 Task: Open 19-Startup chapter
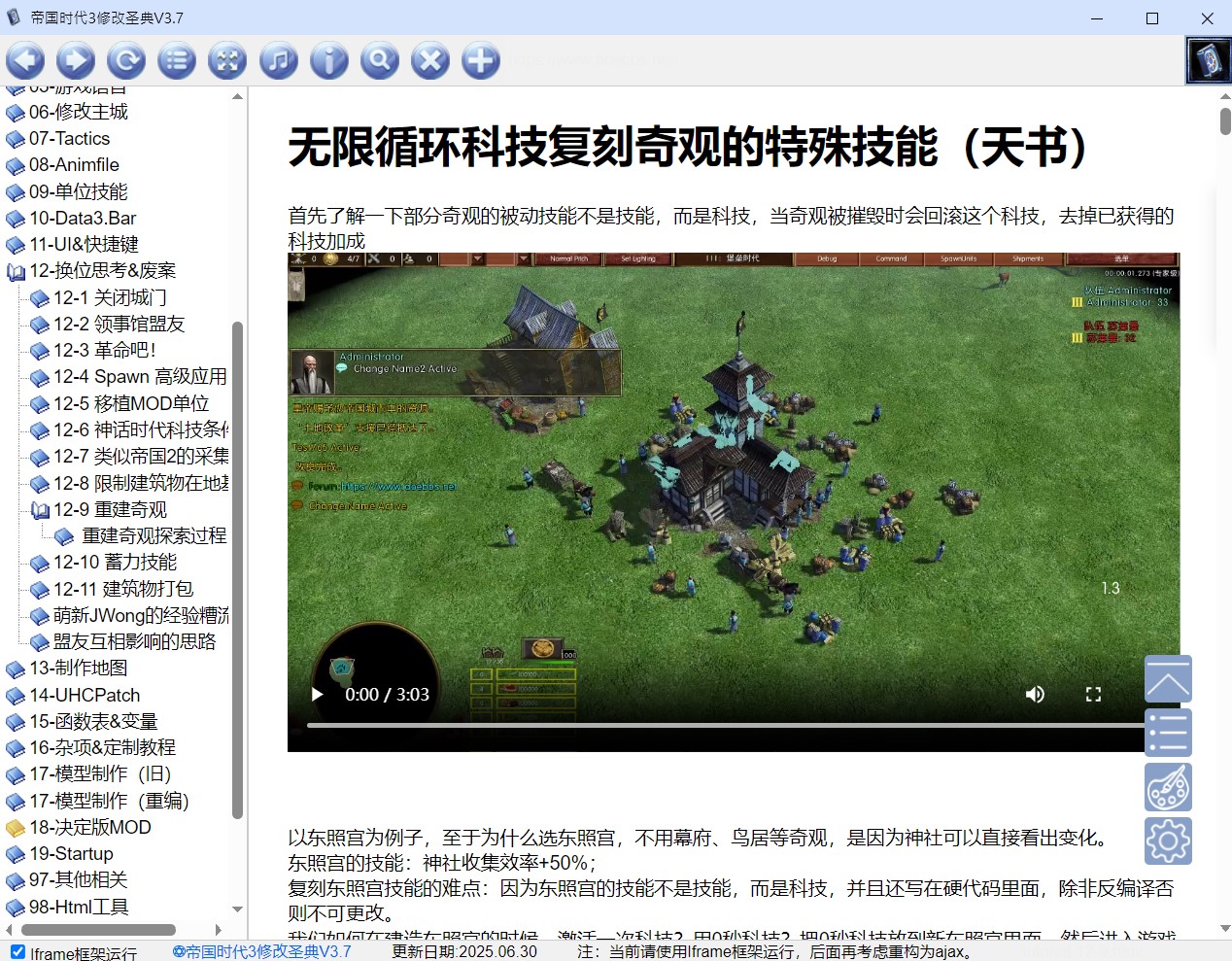[x=71, y=854]
